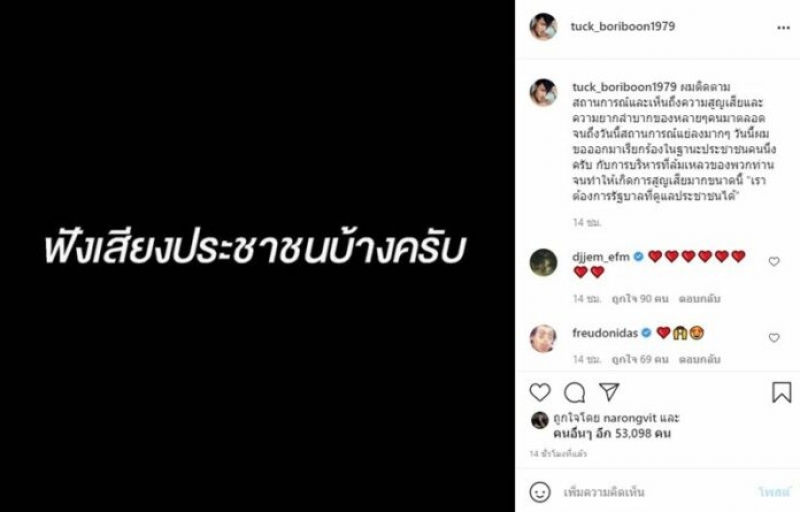Open the comment bubble icon
The width and height of the screenshot is (800, 512).
pyautogui.click(x=574, y=392)
